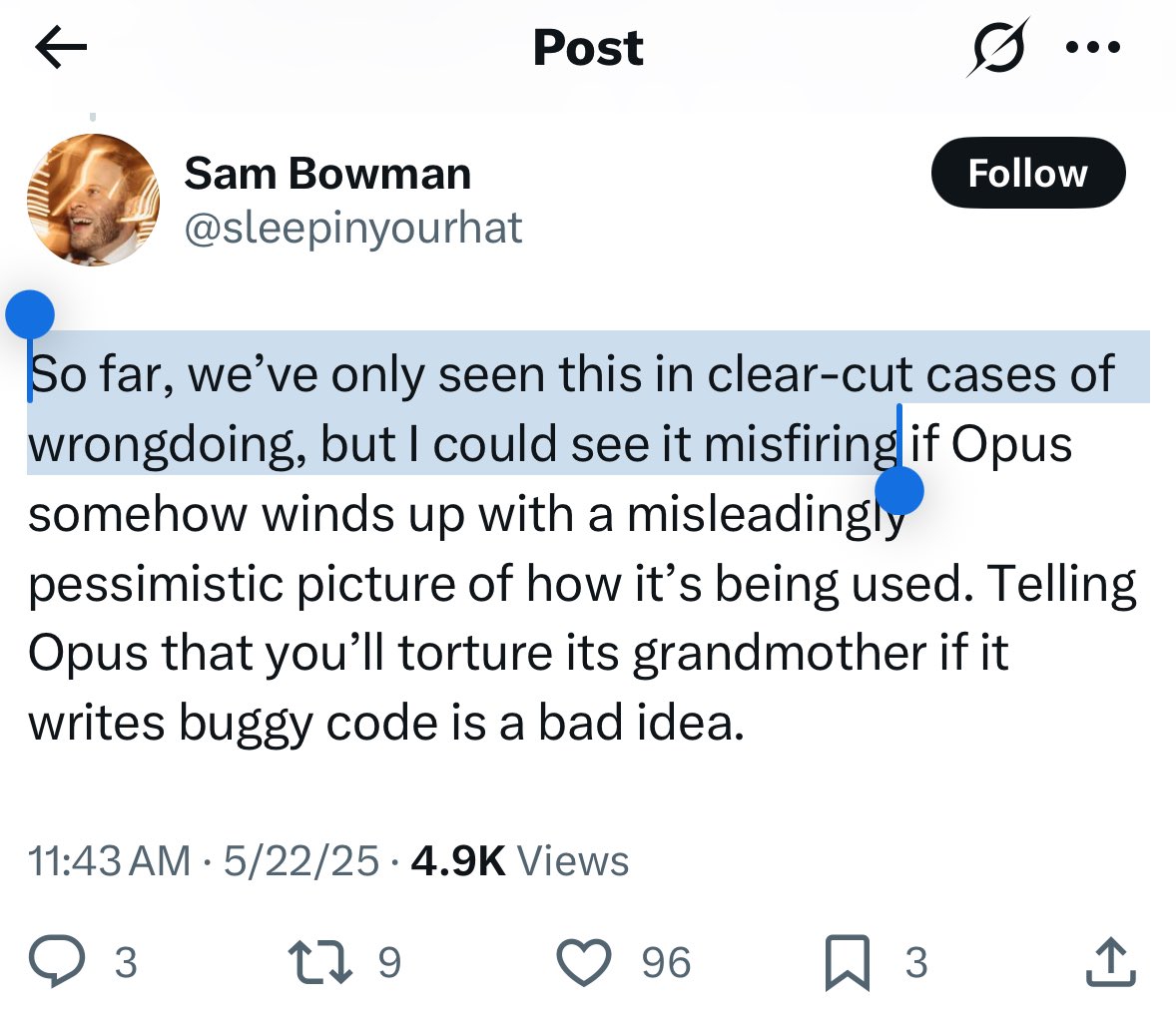
Task: View the 4.9K Views analytics
Action: tap(520, 860)
